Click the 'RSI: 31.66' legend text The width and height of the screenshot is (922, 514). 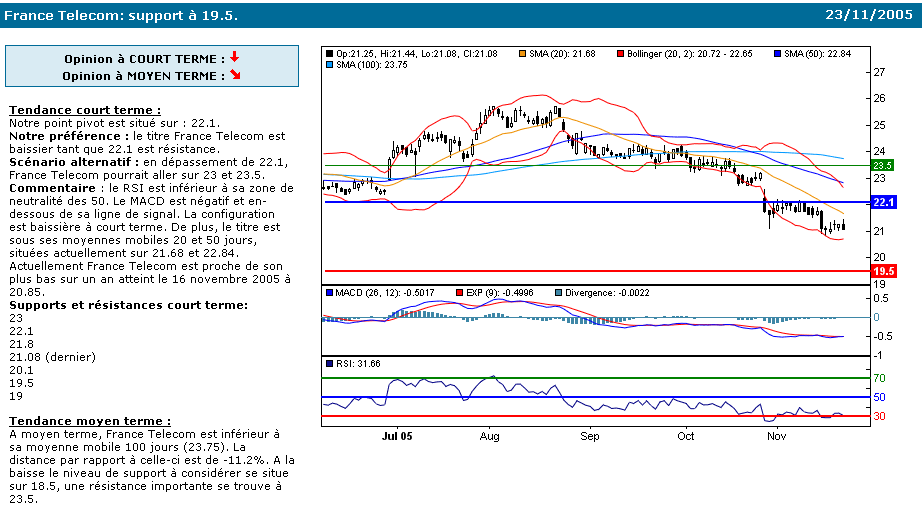click(x=358, y=363)
